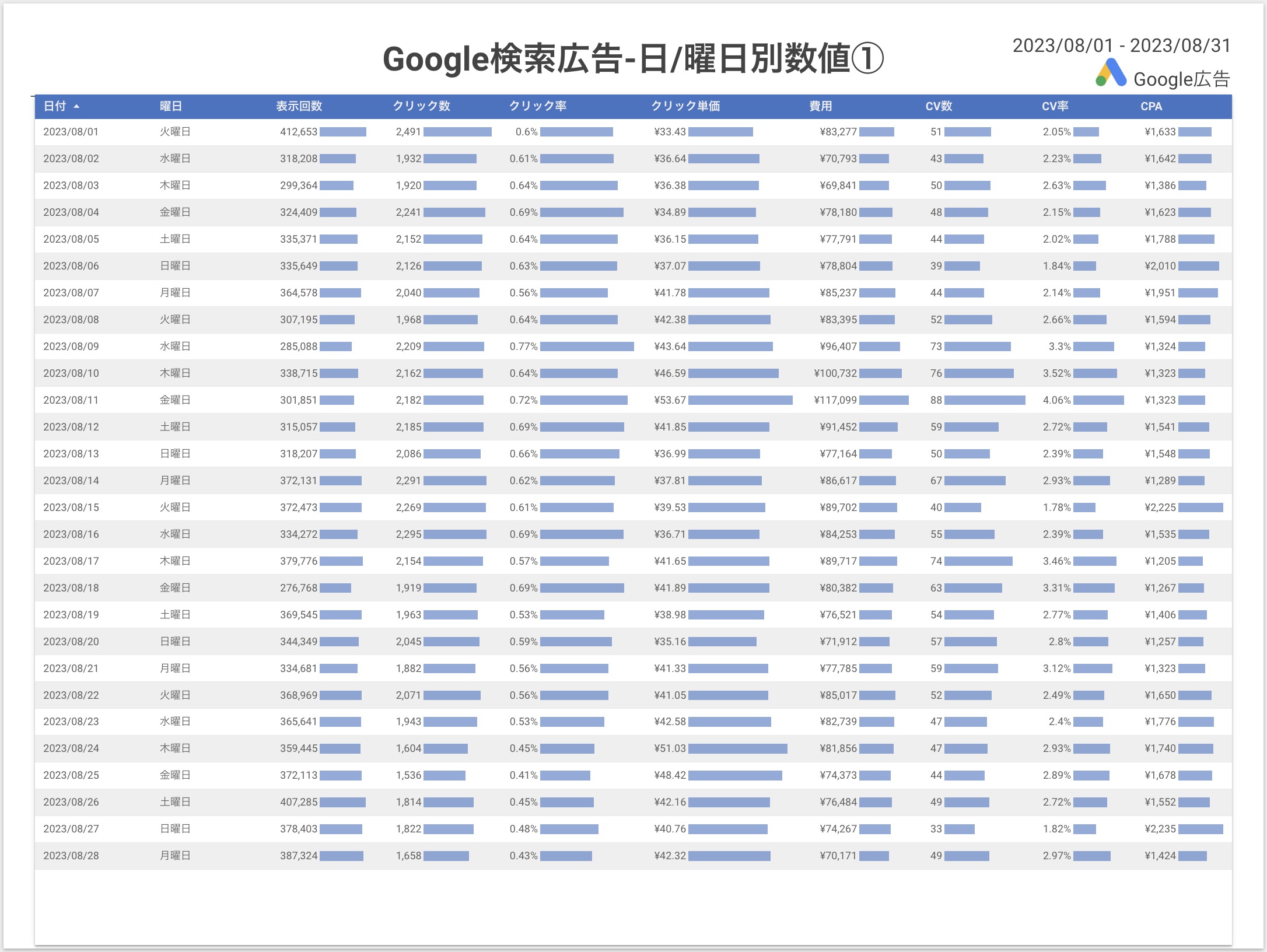Image resolution: width=1267 pixels, height=952 pixels.
Task: Select date cell 2023/08/20
Action: point(71,642)
